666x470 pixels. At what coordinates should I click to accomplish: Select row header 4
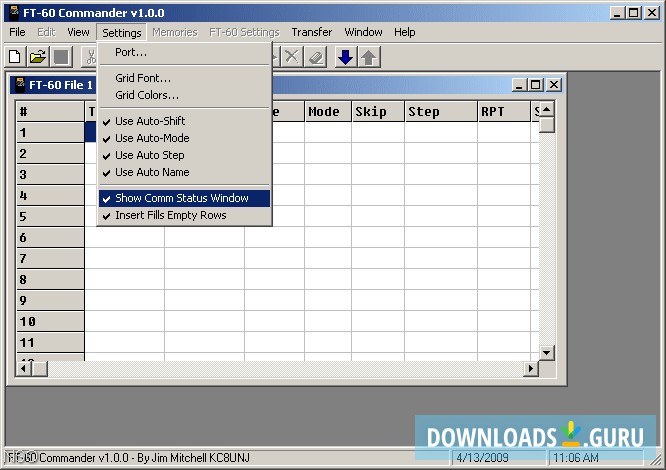pos(51,195)
